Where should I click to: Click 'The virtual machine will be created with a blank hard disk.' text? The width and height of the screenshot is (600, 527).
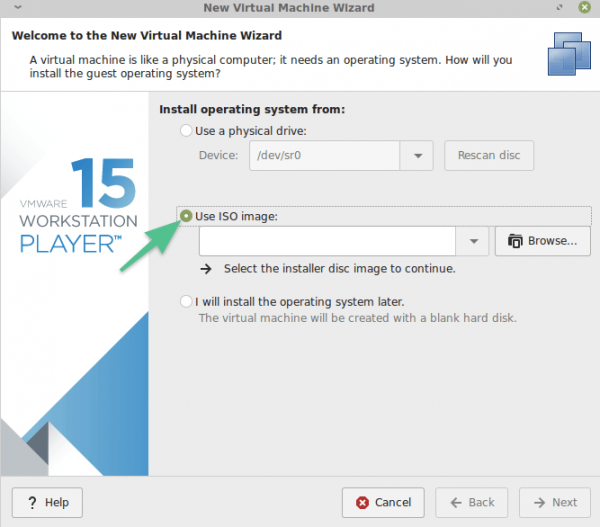click(x=357, y=318)
